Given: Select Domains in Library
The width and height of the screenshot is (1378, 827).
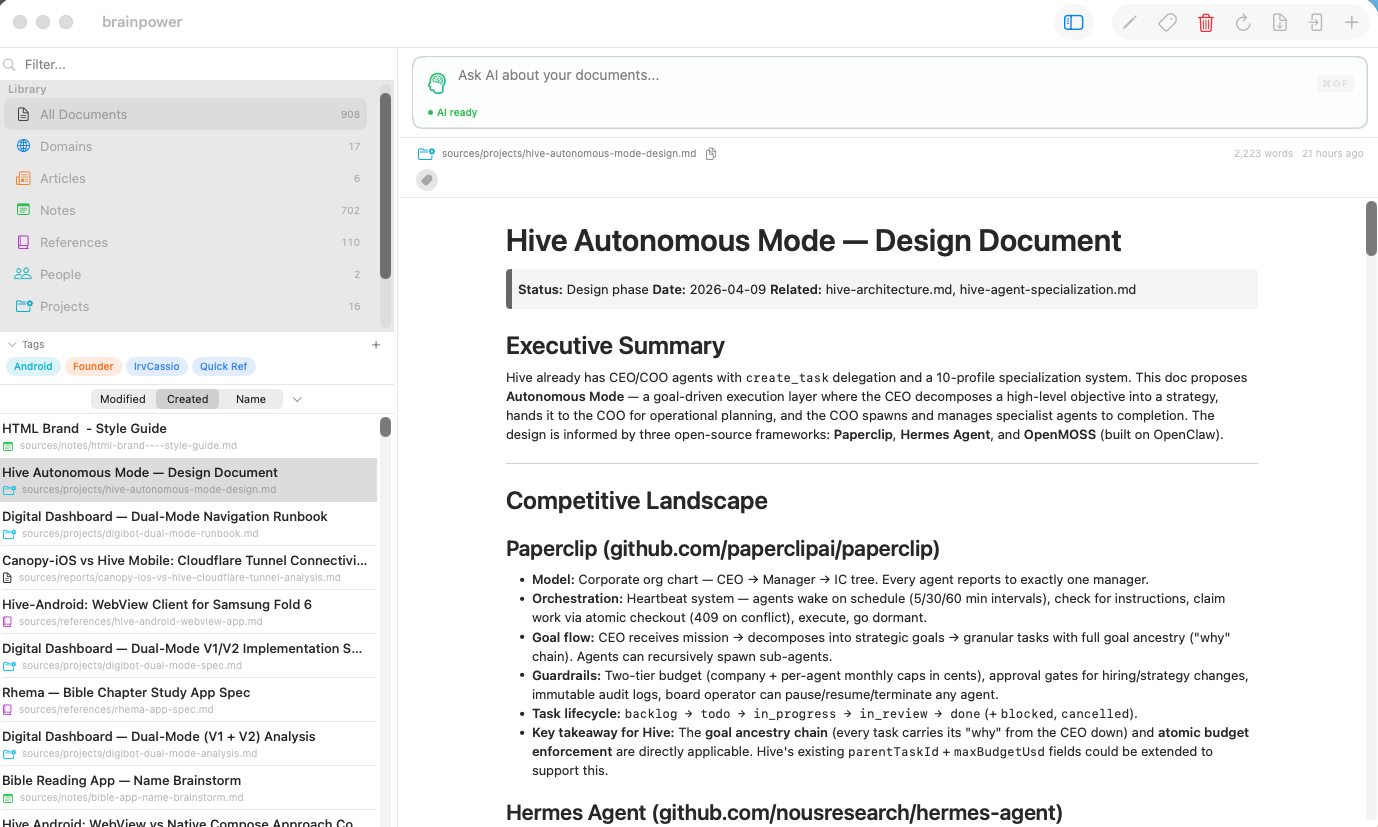Looking at the screenshot, I should point(185,146).
